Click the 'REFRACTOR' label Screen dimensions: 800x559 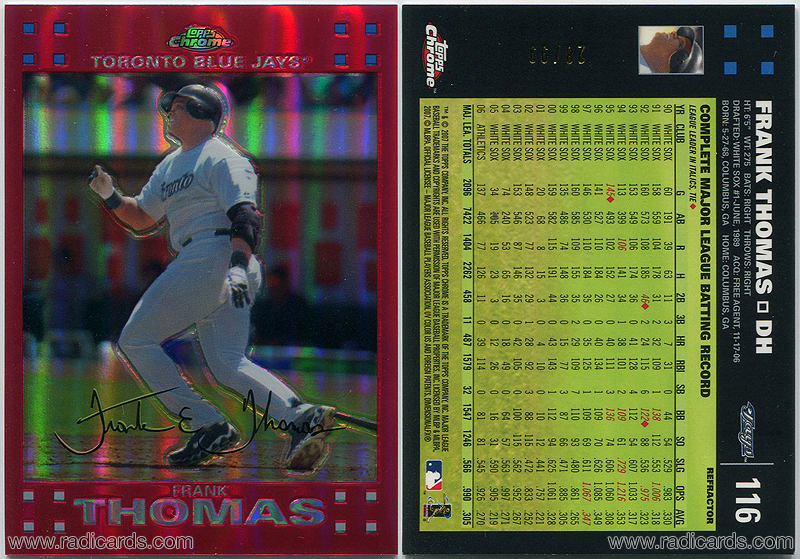click(x=710, y=496)
